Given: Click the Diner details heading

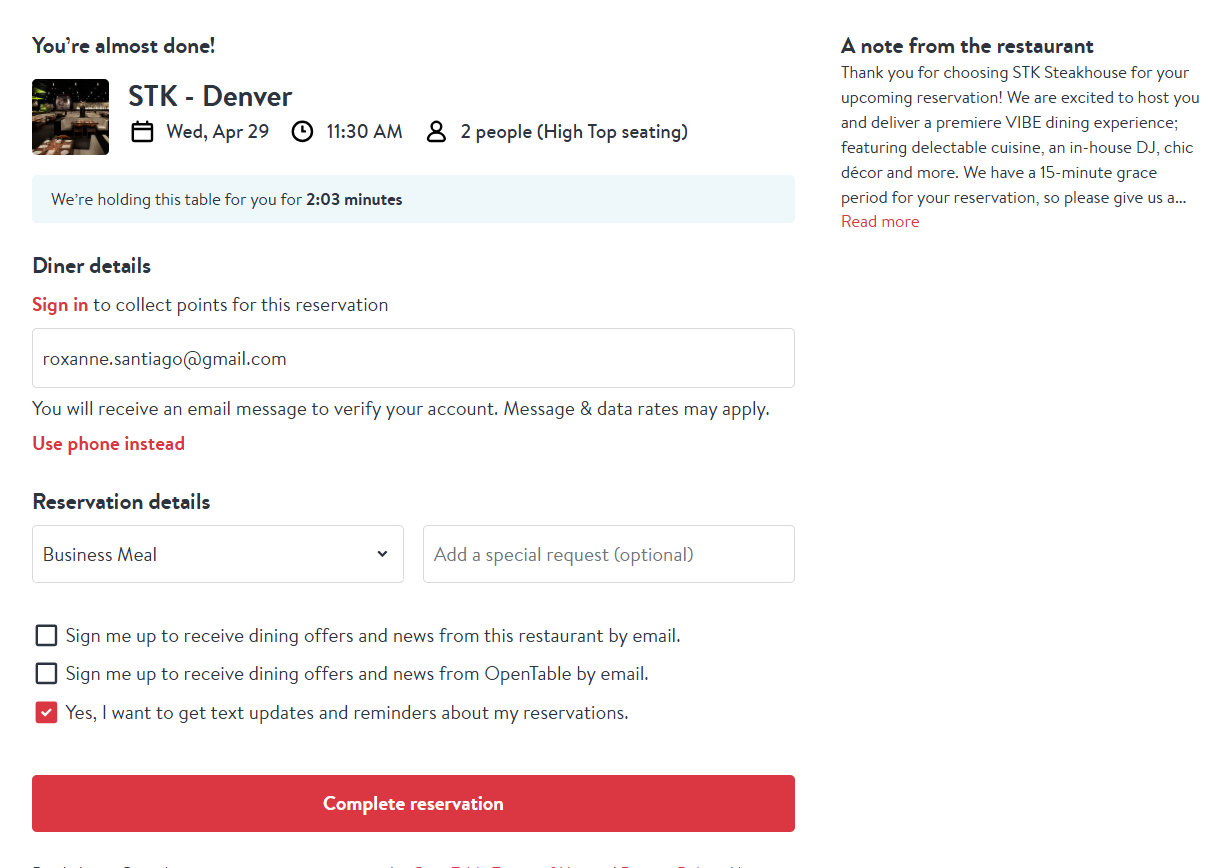Looking at the screenshot, I should click(x=92, y=266).
